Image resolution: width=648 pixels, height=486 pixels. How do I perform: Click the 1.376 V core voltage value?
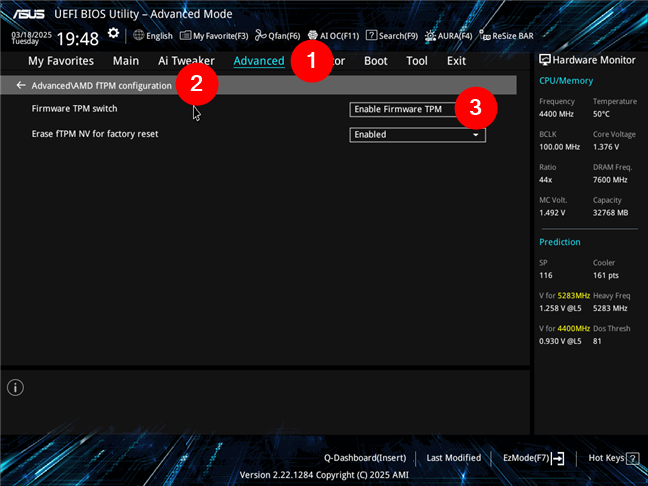coord(606,147)
